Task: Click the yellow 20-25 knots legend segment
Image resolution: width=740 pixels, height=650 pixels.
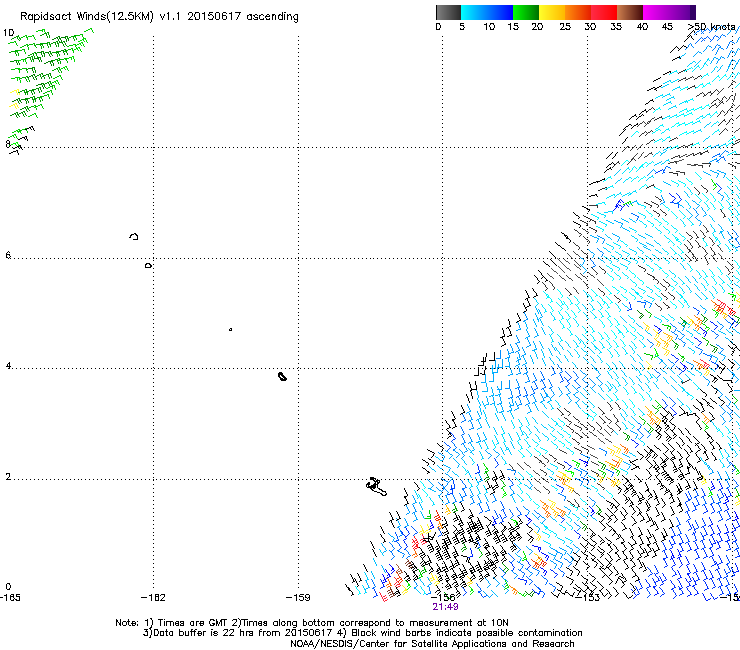Action: click(x=552, y=12)
